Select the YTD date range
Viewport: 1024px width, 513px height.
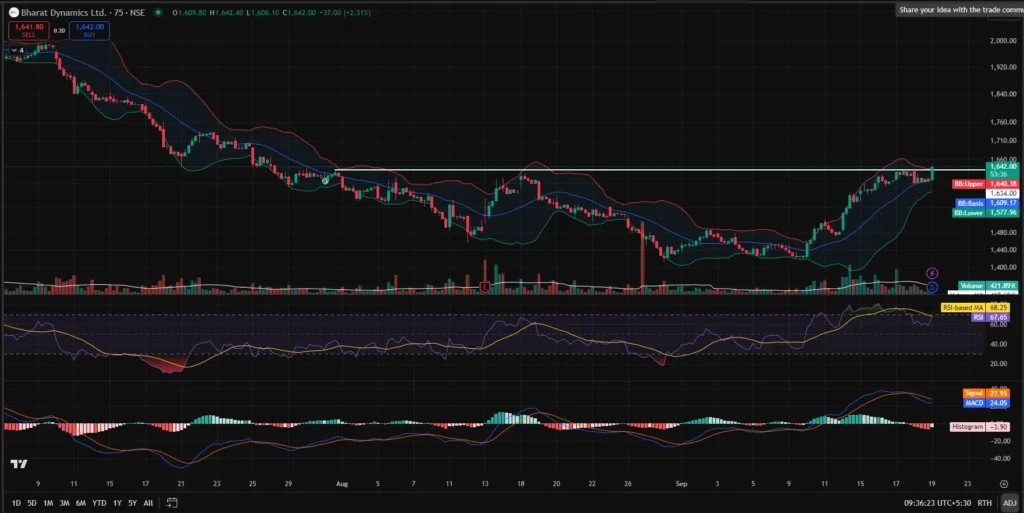point(99,502)
